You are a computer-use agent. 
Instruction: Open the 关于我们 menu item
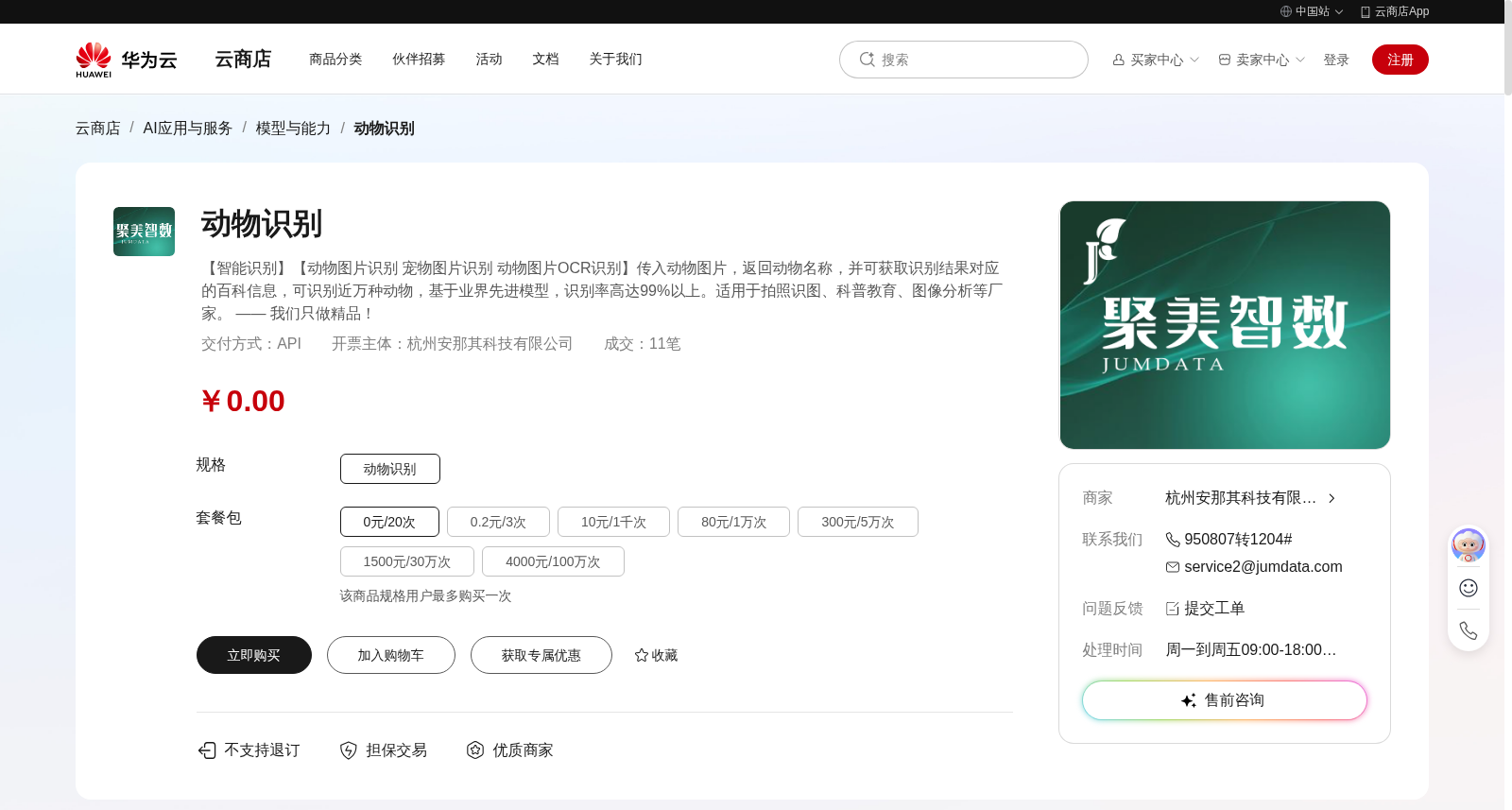tap(615, 59)
